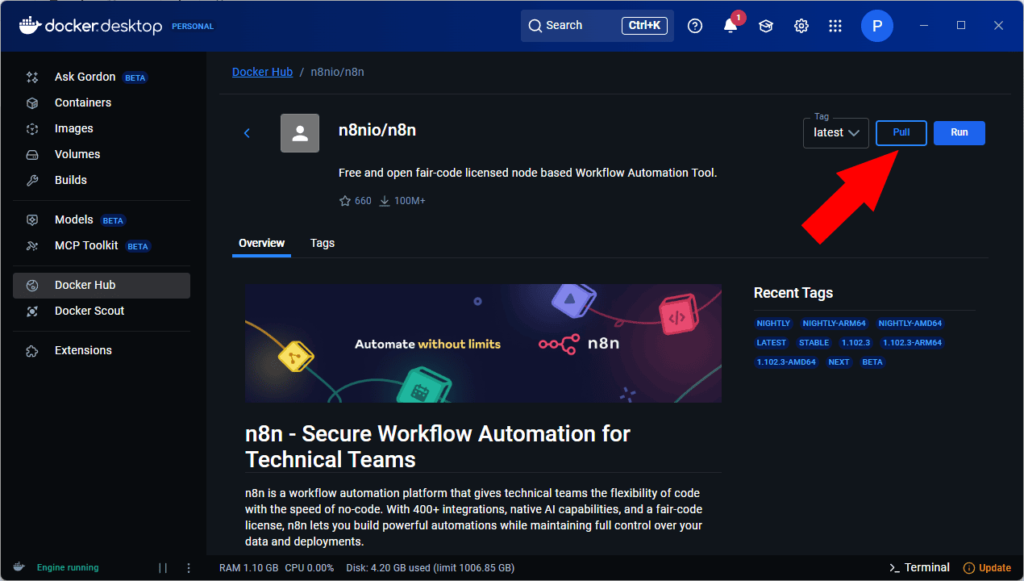Viewport: 1024px width, 581px height.
Task: Click the n8nio/n8n repository title
Action: (377, 130)
